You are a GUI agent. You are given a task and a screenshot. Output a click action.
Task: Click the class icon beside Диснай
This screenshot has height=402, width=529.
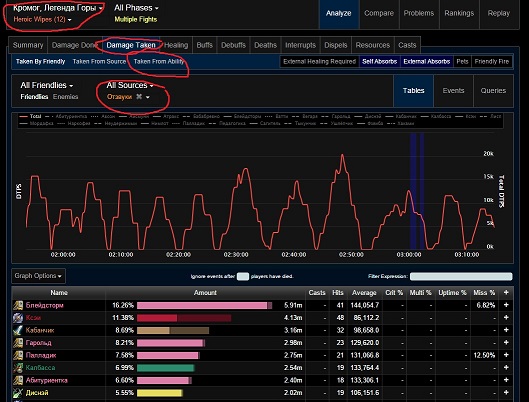[18, 393]
